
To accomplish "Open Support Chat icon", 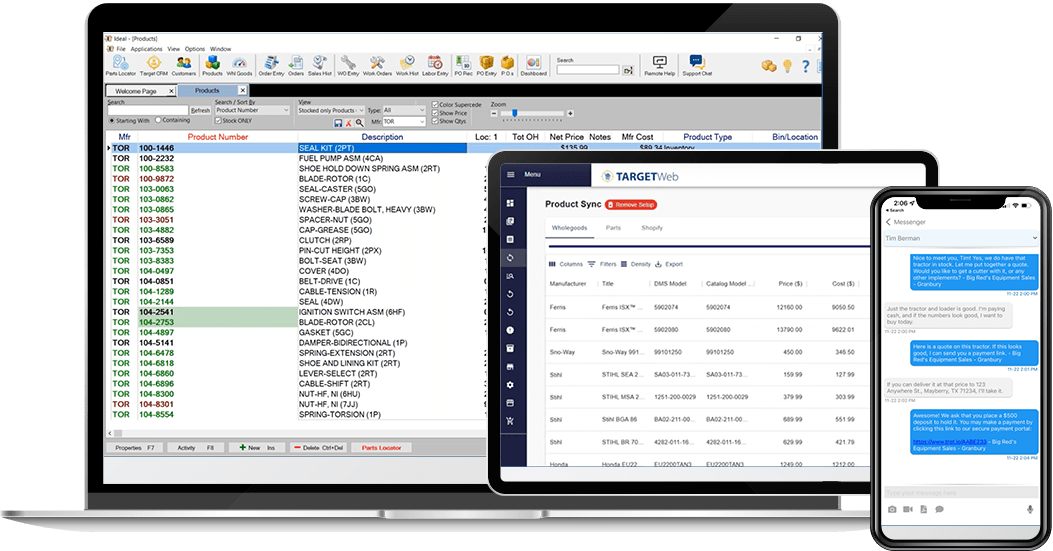I will pos(697,66).
